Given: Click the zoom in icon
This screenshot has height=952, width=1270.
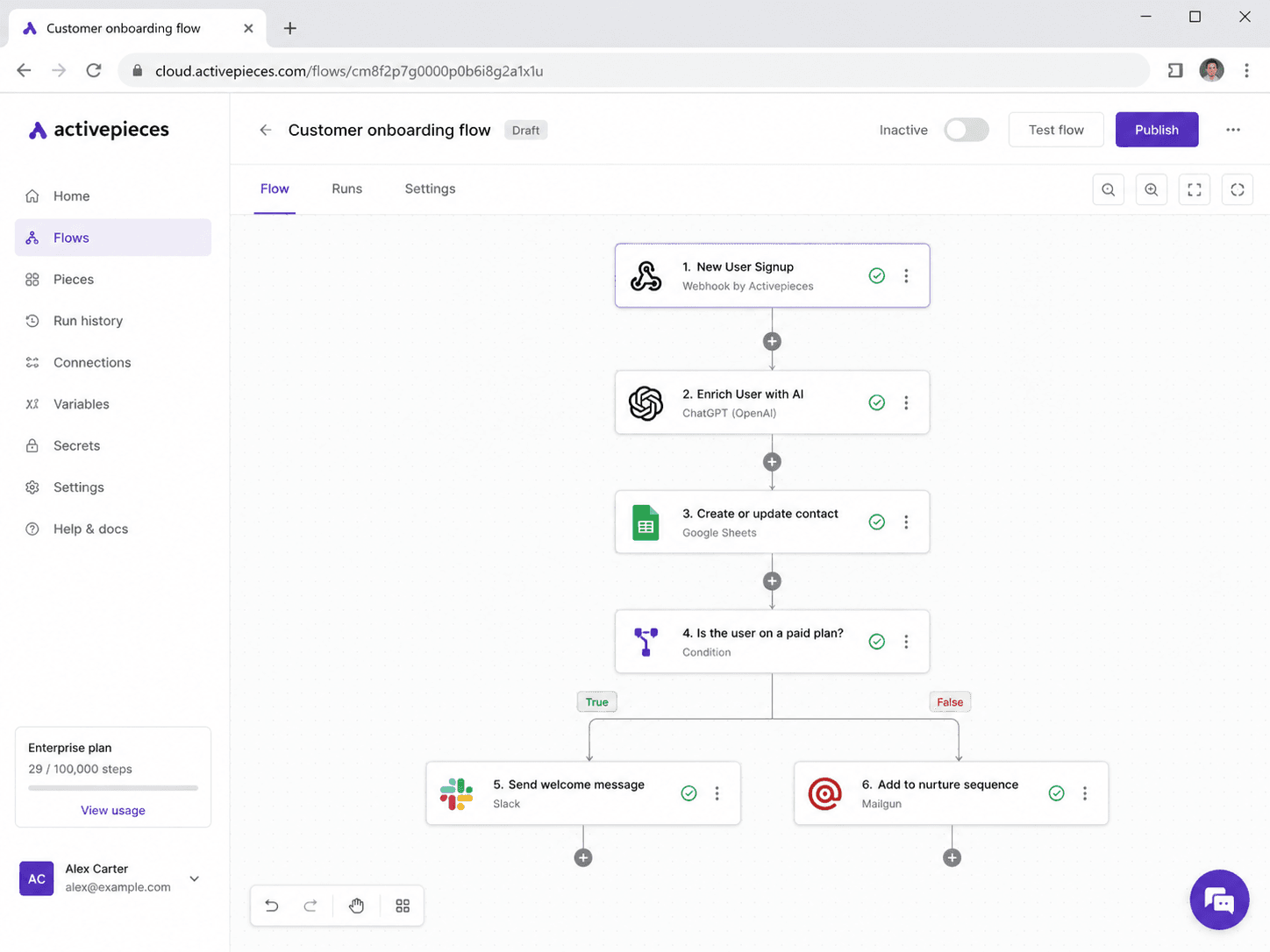Looking at the screenshot, I should 1152,189.
